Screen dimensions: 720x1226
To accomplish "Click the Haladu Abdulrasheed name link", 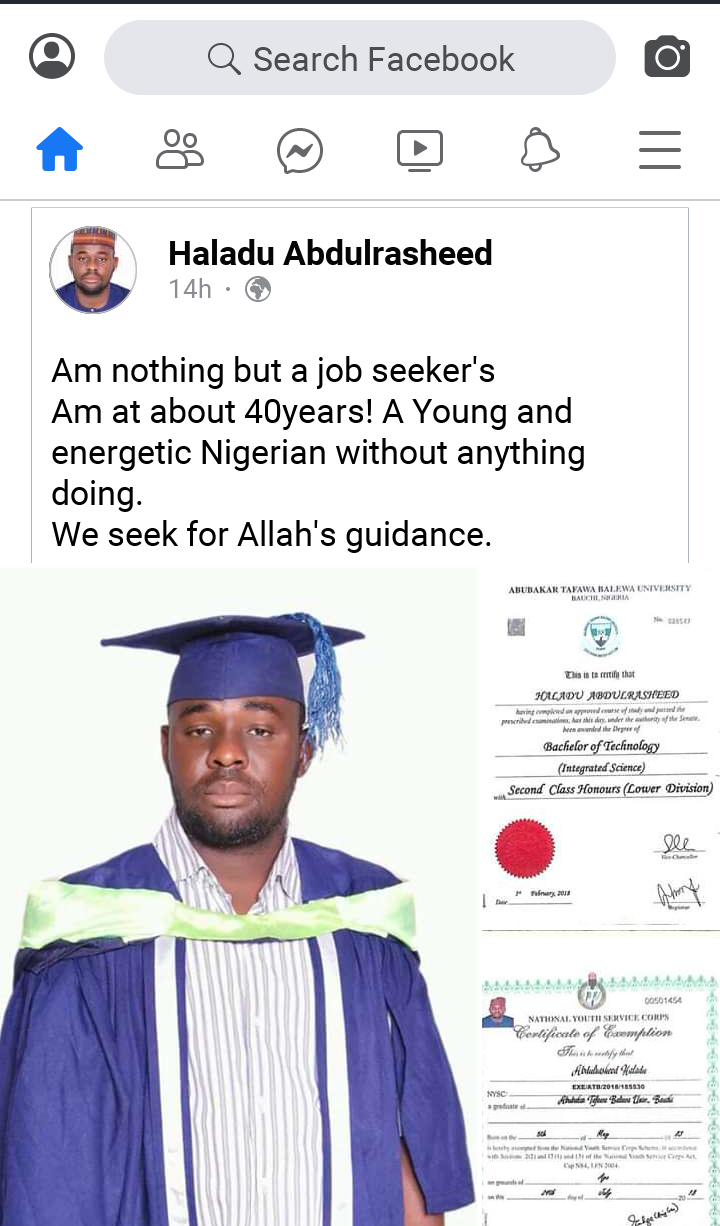I will coord(330,253).
